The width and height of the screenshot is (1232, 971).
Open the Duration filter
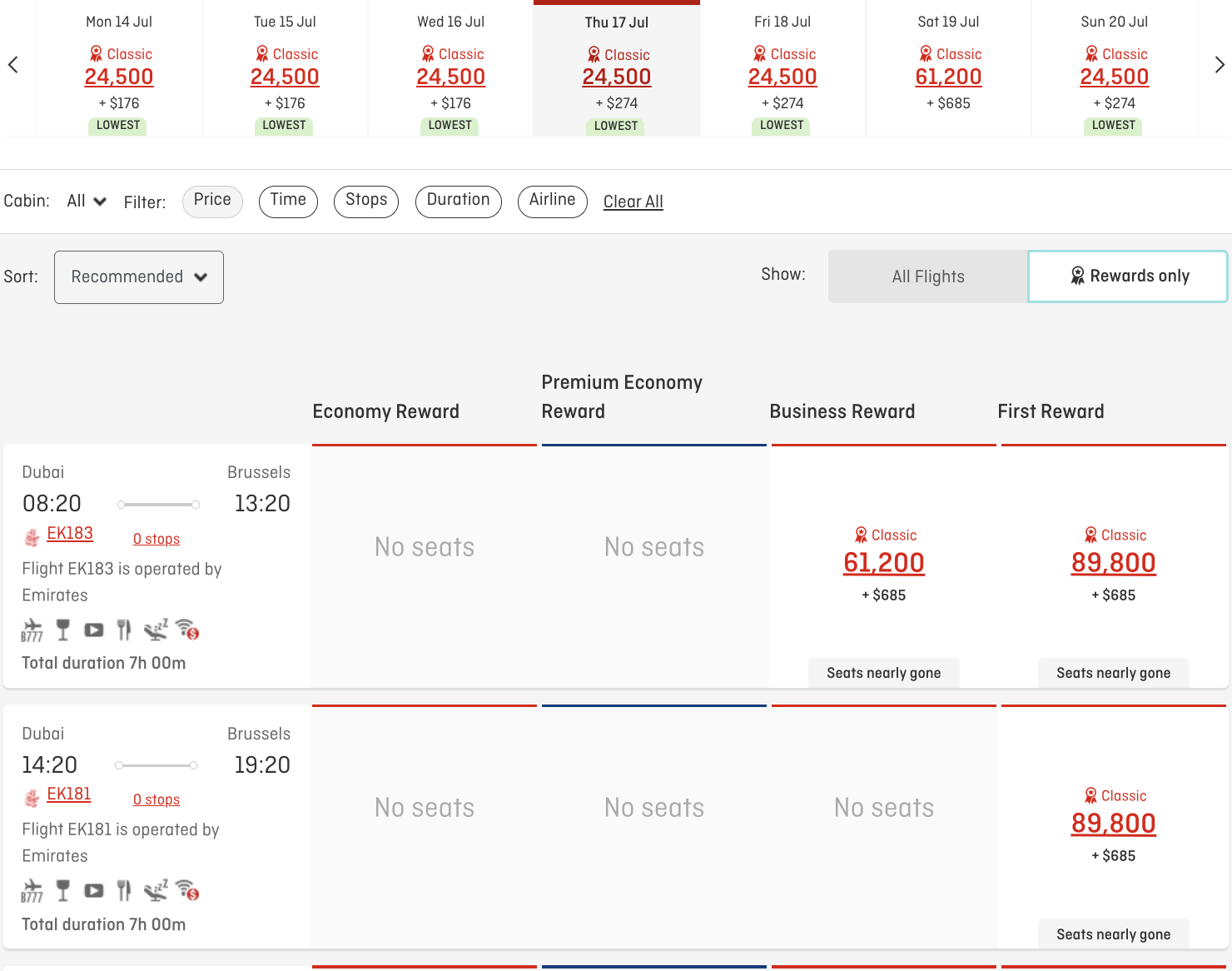click(x=458, y=201)
